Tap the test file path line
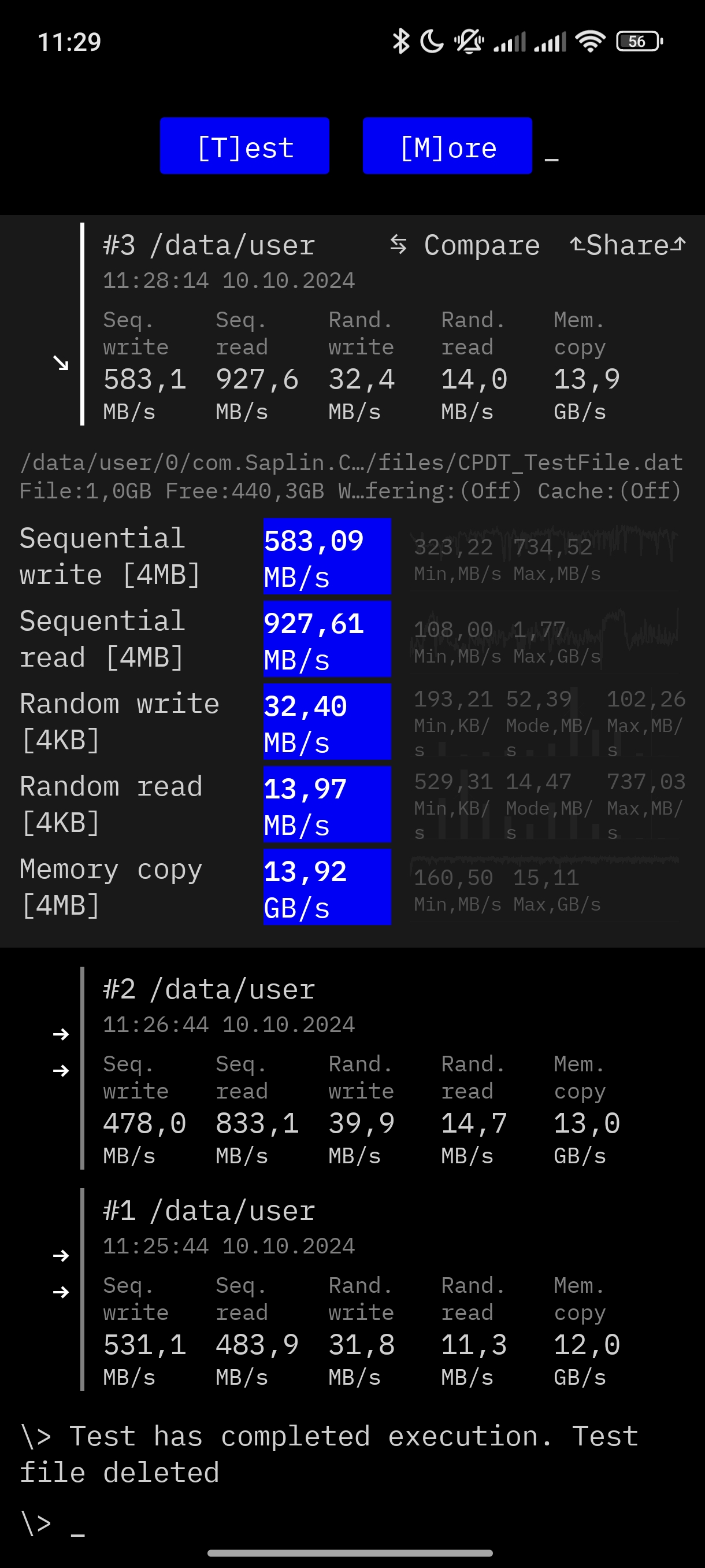This screenshot has height=1568, width=705. coord(351,463)
